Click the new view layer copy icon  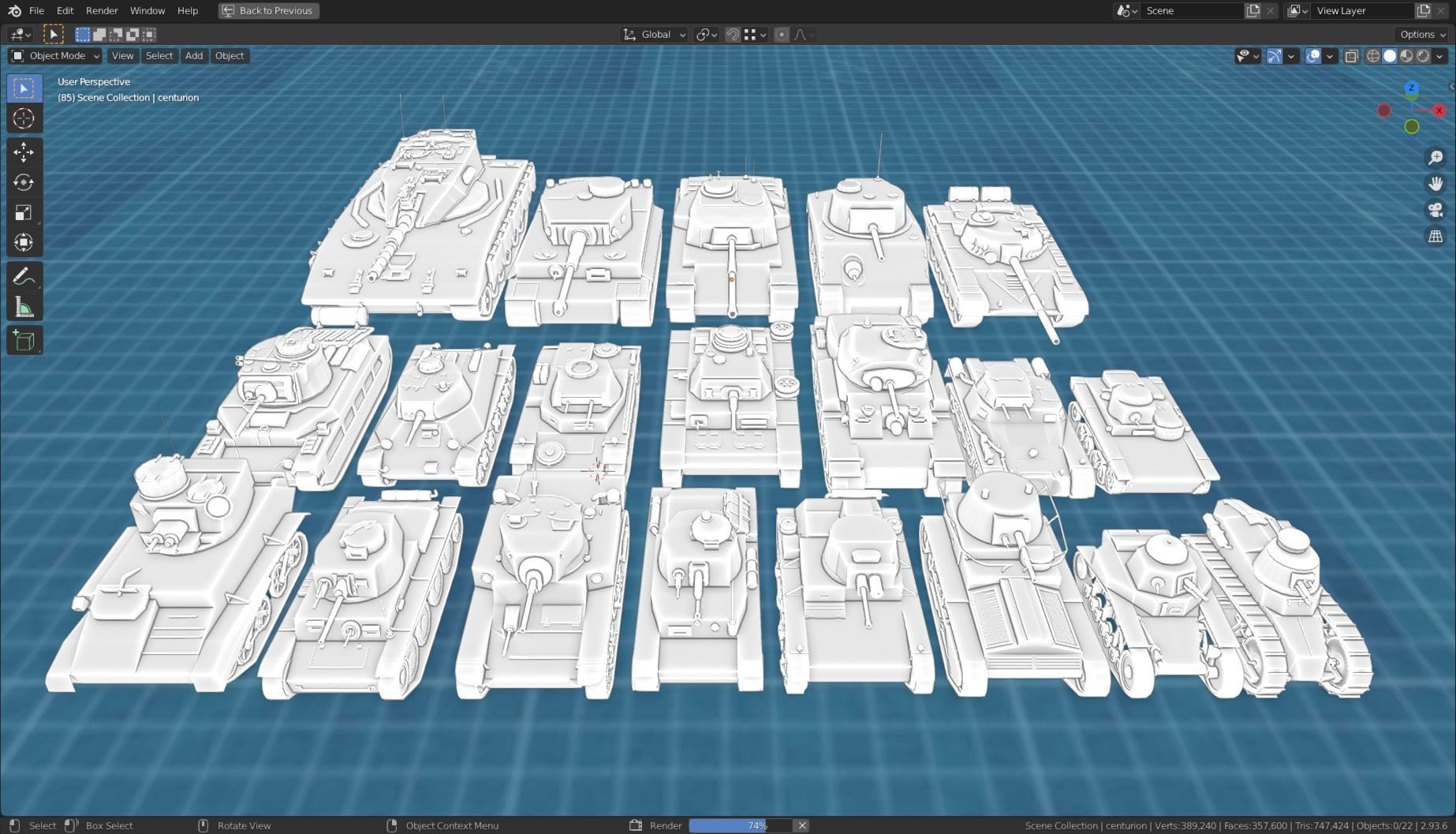1424,10
